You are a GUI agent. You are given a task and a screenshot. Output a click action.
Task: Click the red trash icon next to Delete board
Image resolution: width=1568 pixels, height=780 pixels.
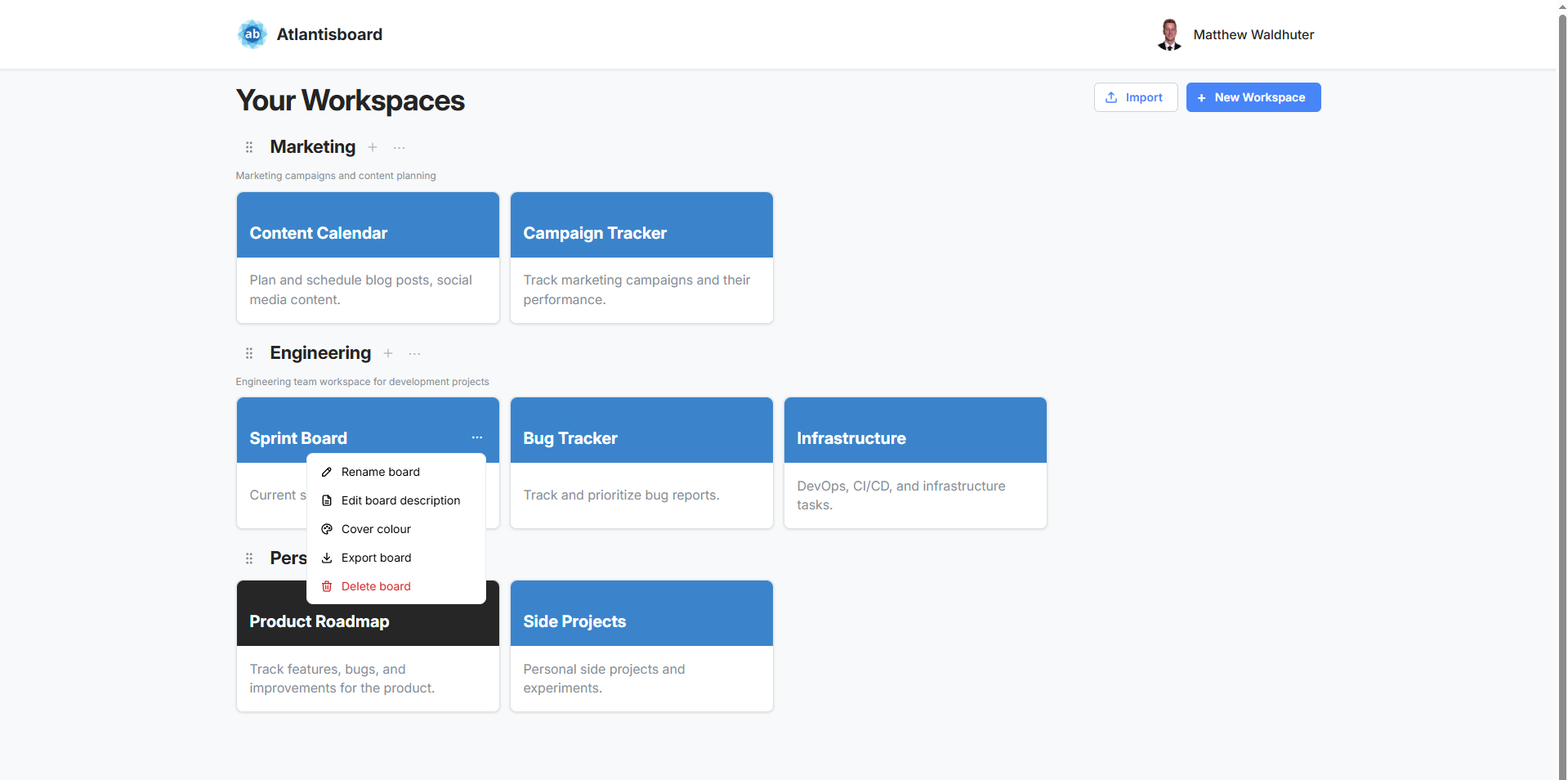pos(327,586)
